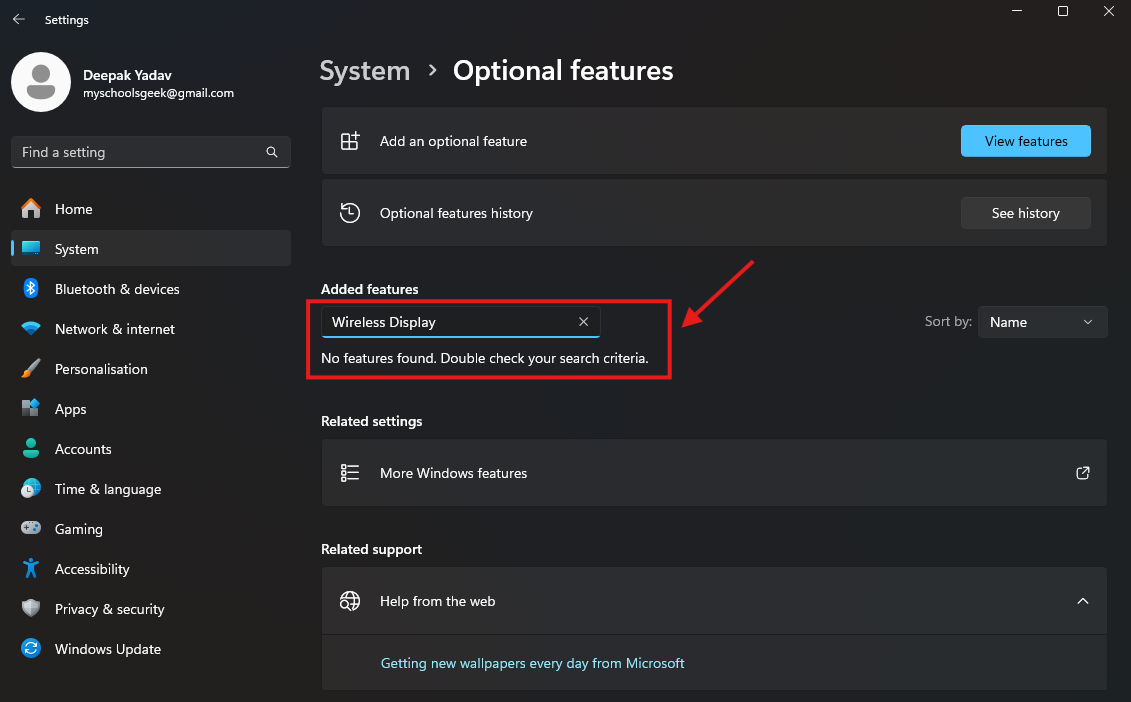Open the user profile avatar picture
This screenshot has width=1131, height=702.
point(41,82)
